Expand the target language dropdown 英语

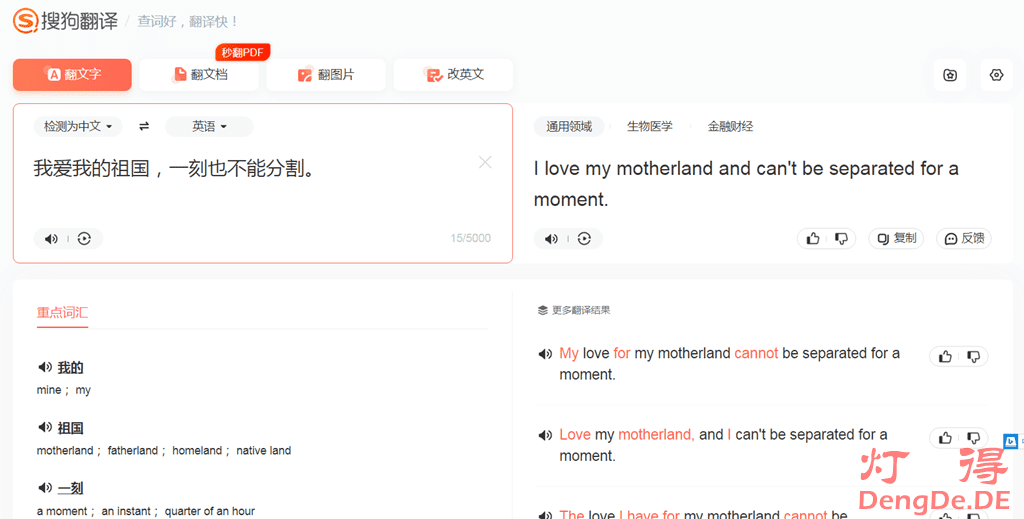click(209, 126)
